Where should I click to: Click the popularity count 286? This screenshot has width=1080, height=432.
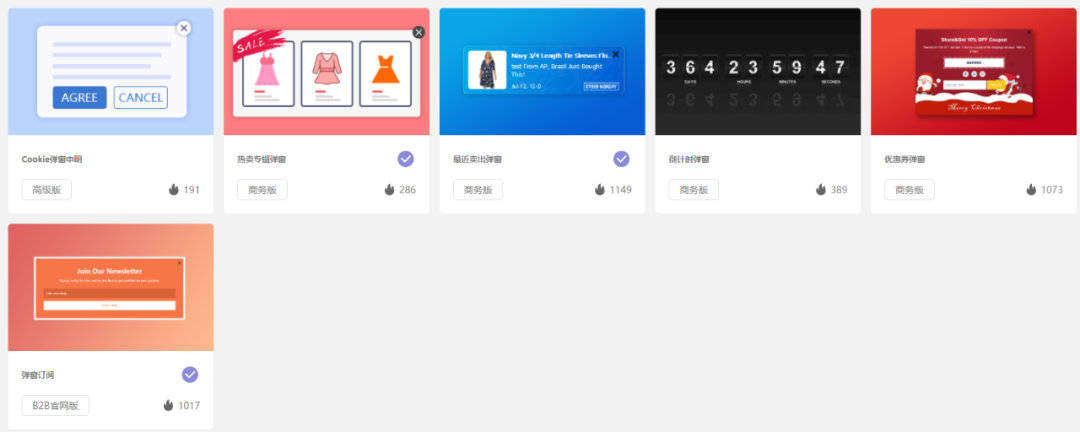(408, 189)
